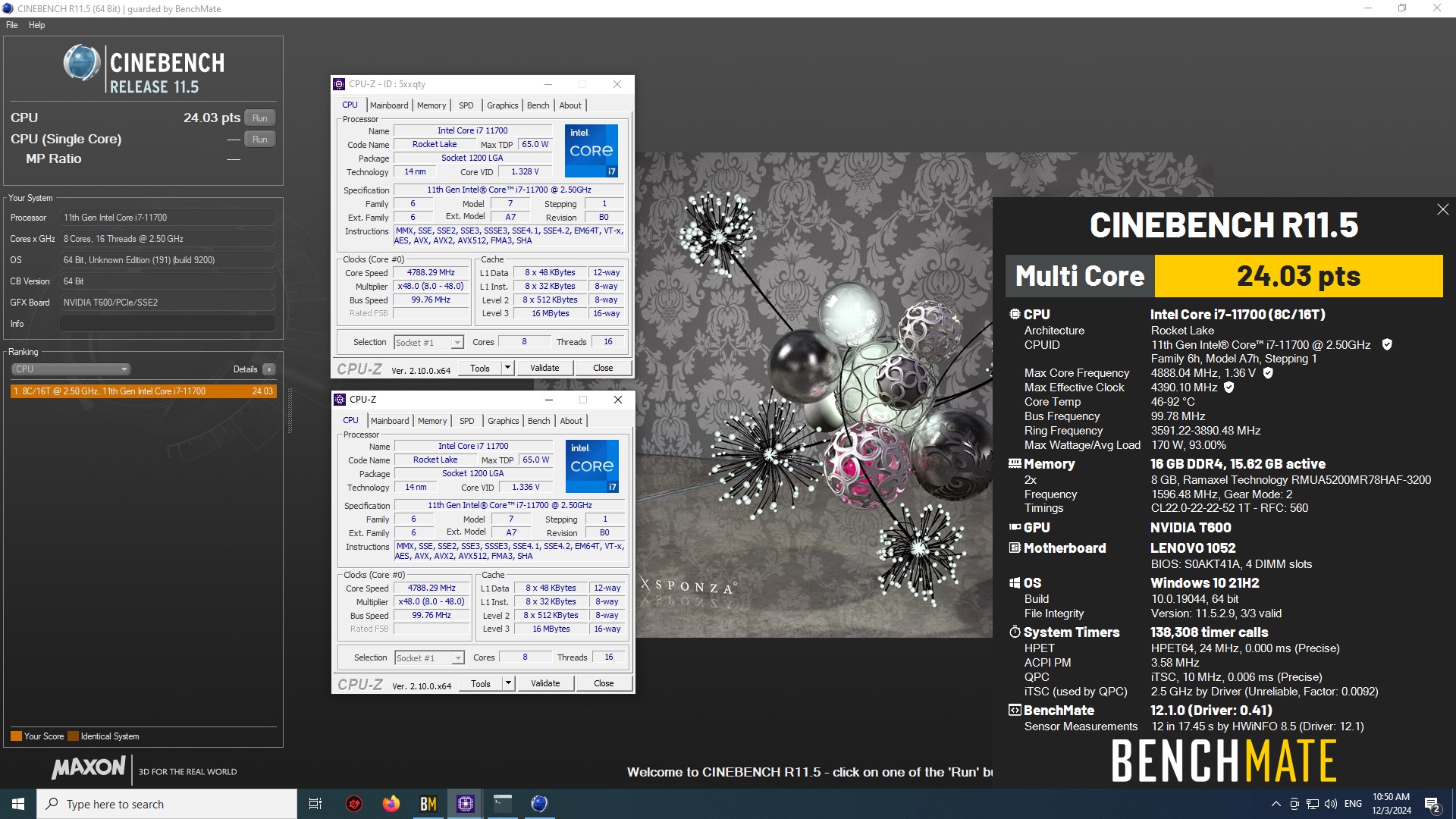Viewport: 1456px width, 819px height.
Task: Open notification center icon
Action: (1432, 805)
